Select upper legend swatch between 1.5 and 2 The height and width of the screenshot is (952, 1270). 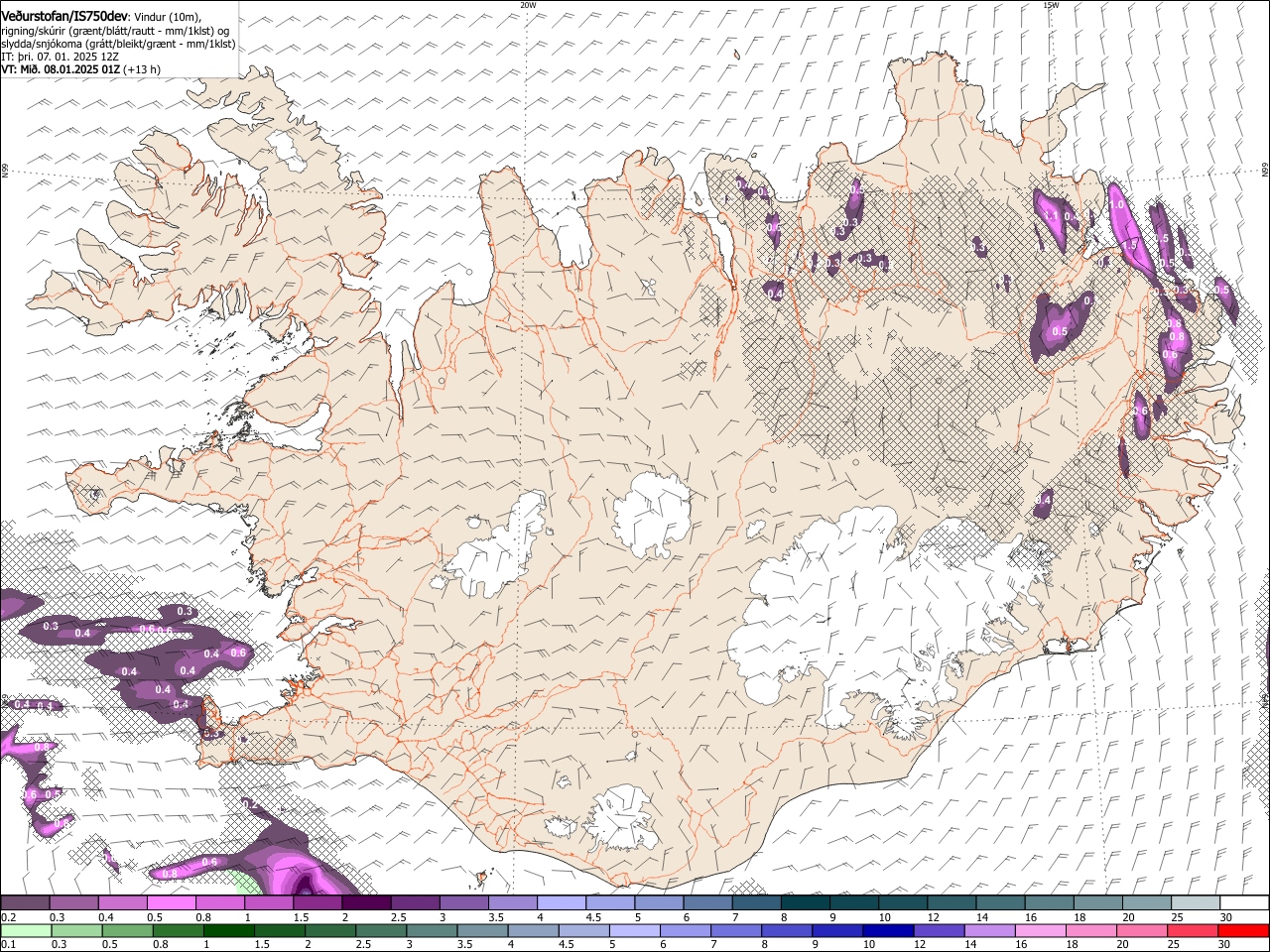click(x=317, y=903)
